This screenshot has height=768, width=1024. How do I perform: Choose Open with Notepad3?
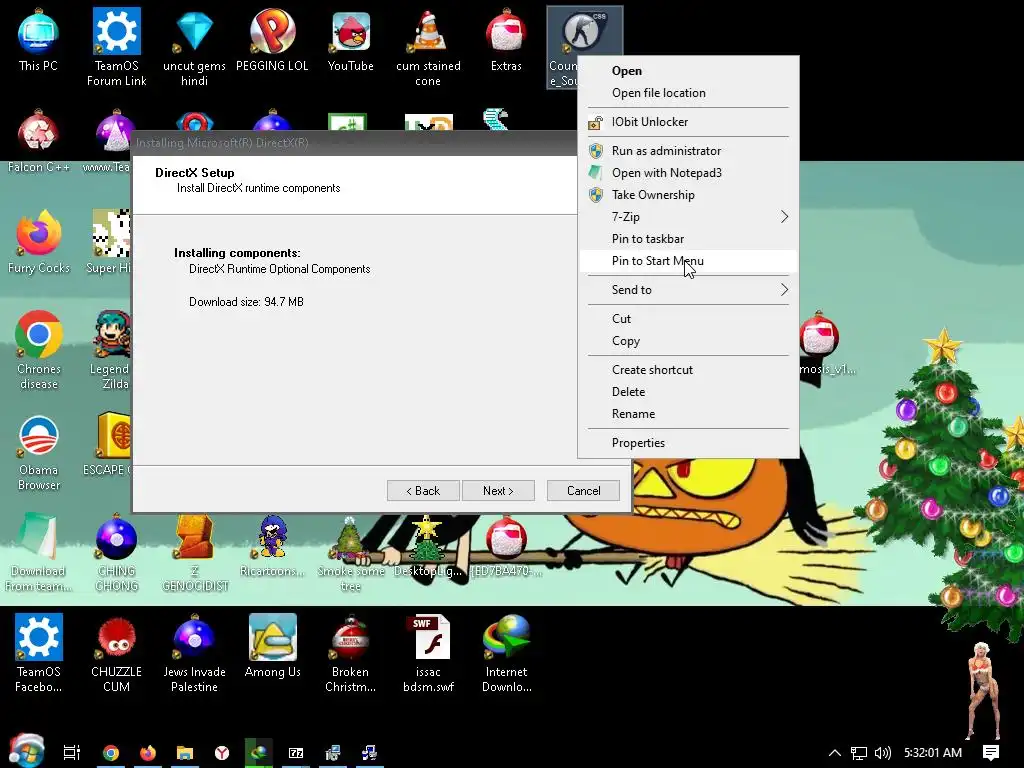point(688,172)
